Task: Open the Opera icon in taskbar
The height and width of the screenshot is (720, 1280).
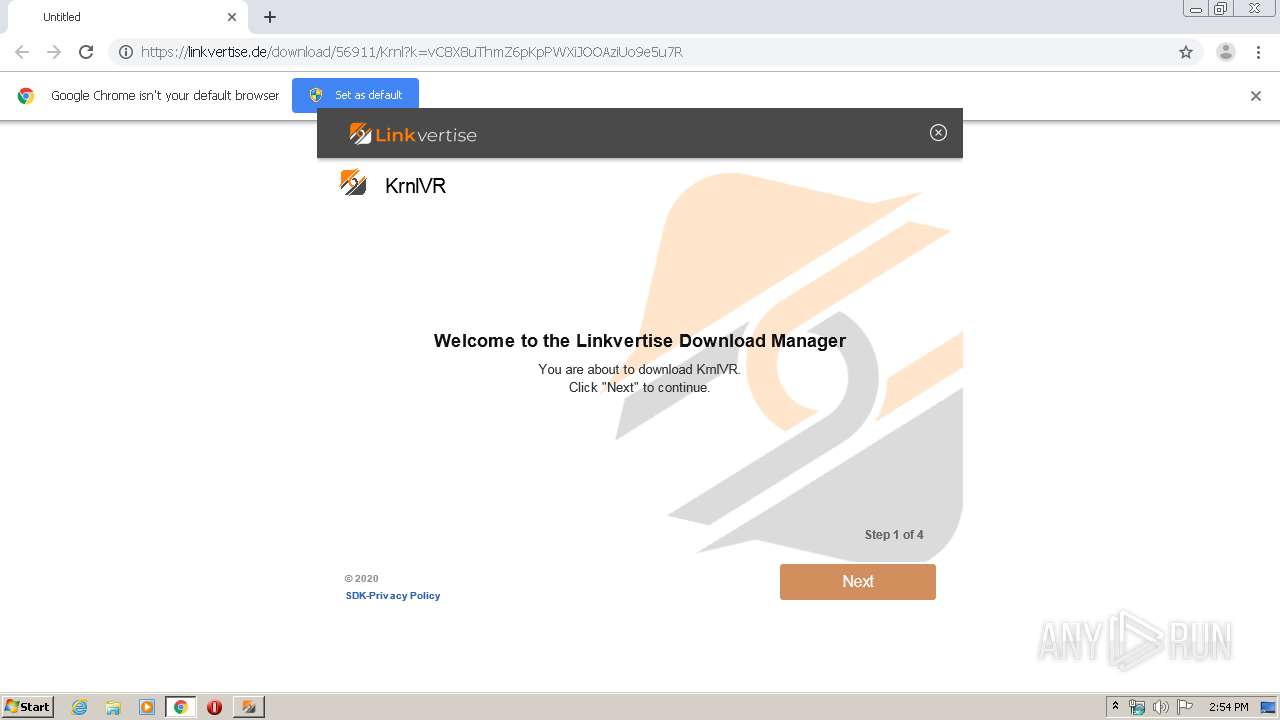Action: click(214, 707)
